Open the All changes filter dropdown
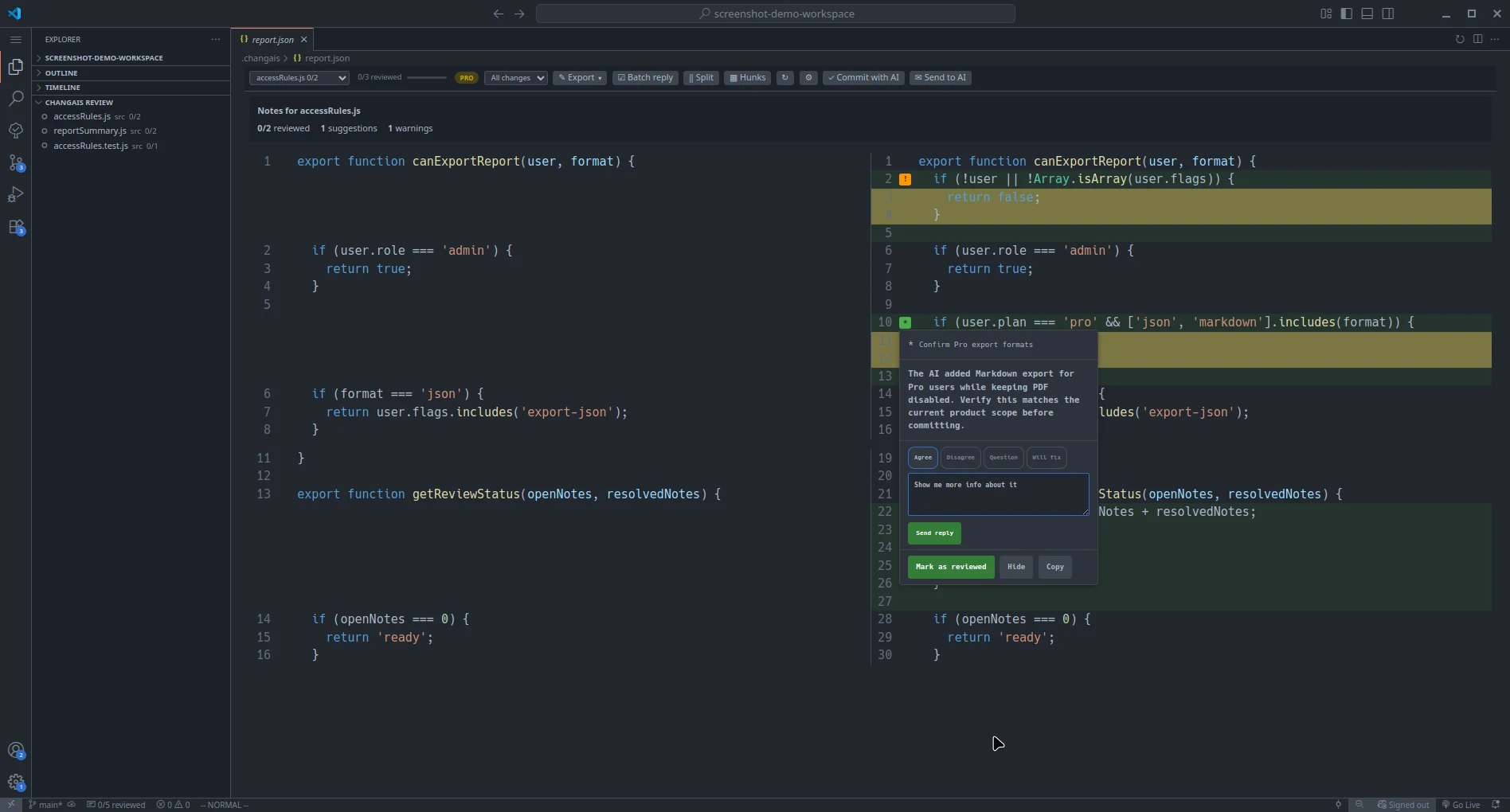This screenshot has width=1510, height=812. point(516,78)
